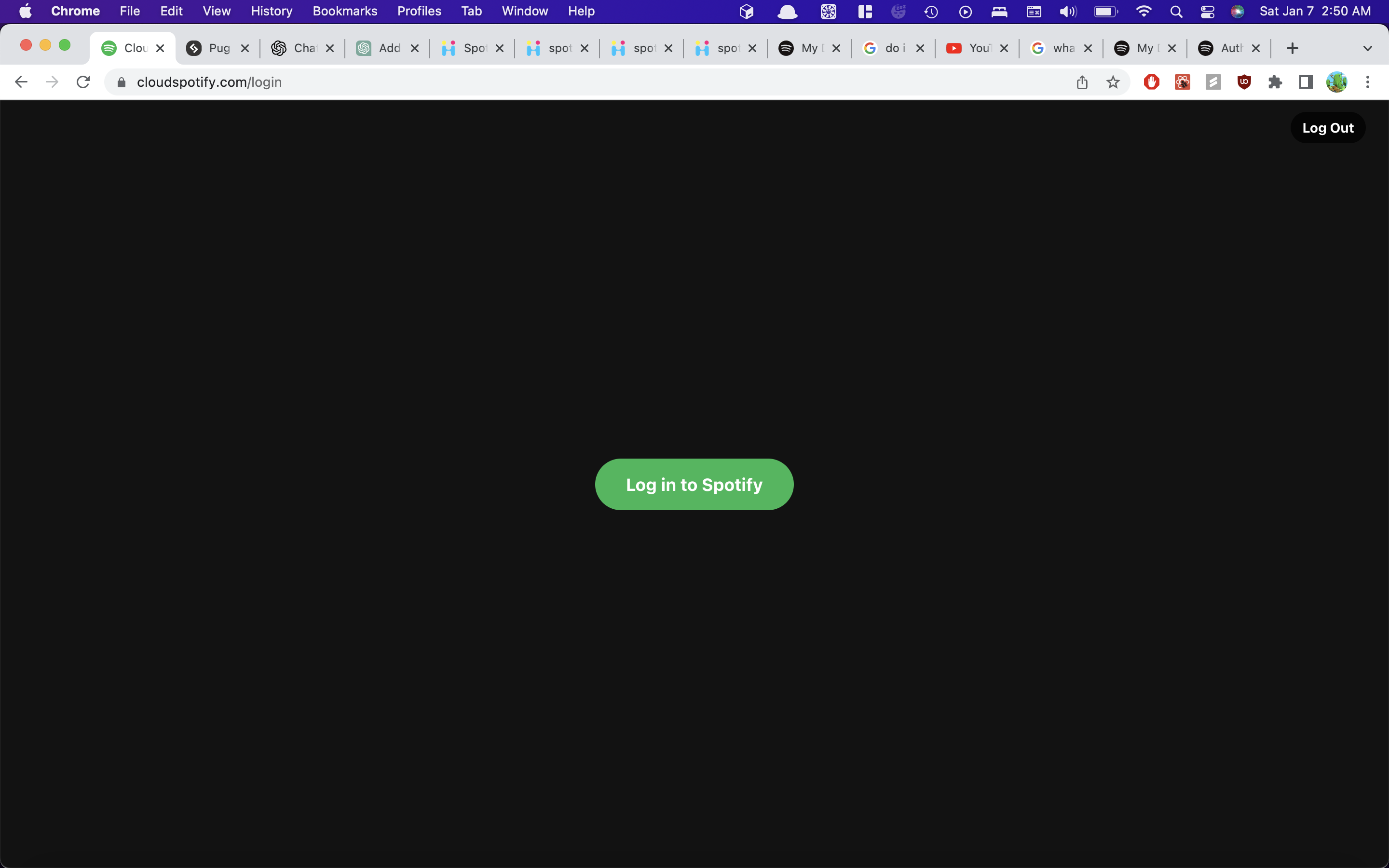Activate Siri from the menu bar
This screenshot has height=868, width=1389.
tap(1238, 11)
